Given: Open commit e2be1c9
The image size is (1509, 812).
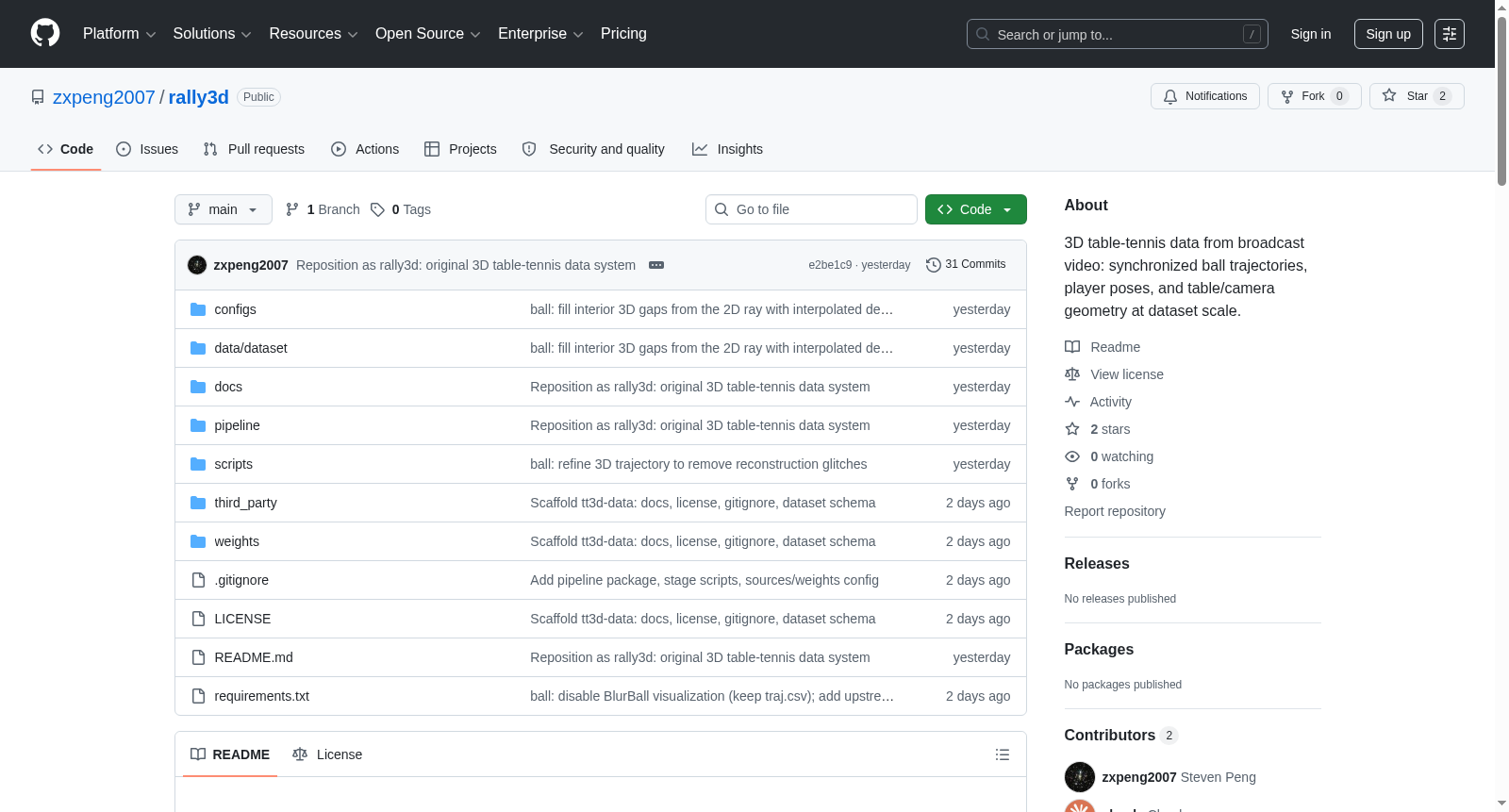Looking at the screenshot, I should pos(830,265).
